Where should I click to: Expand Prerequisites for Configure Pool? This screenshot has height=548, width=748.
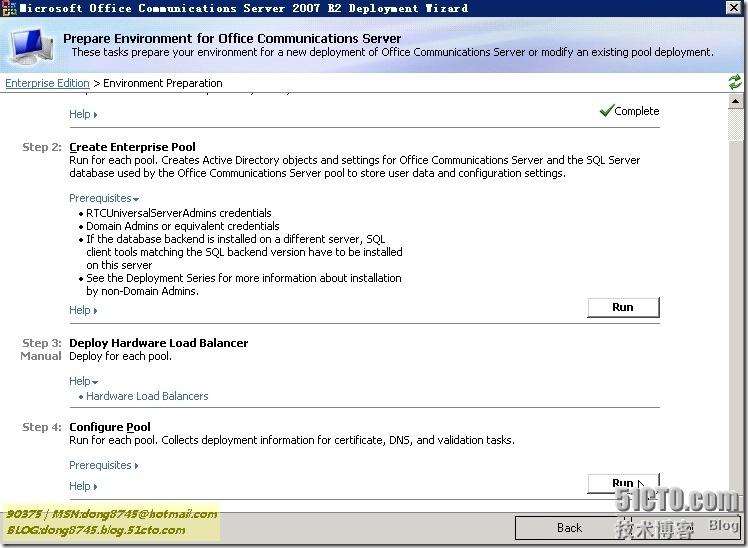point(104,465)
